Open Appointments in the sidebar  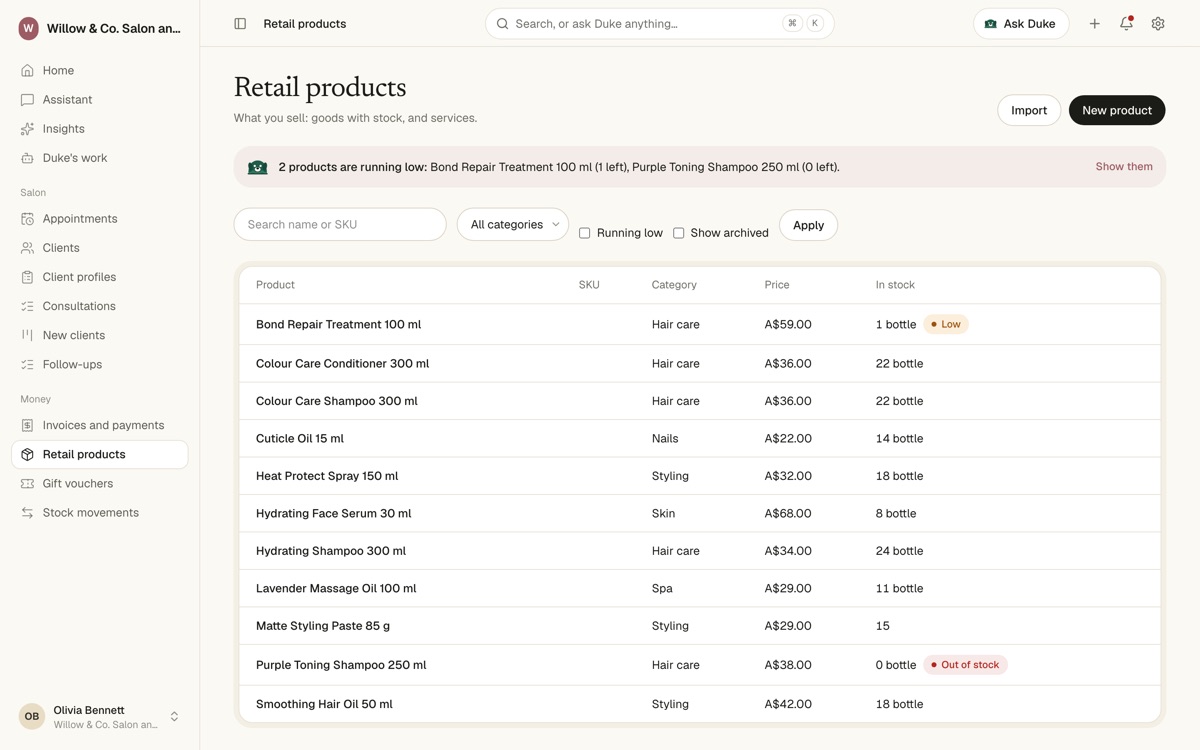pyautogui.click(x=99, y=218)
